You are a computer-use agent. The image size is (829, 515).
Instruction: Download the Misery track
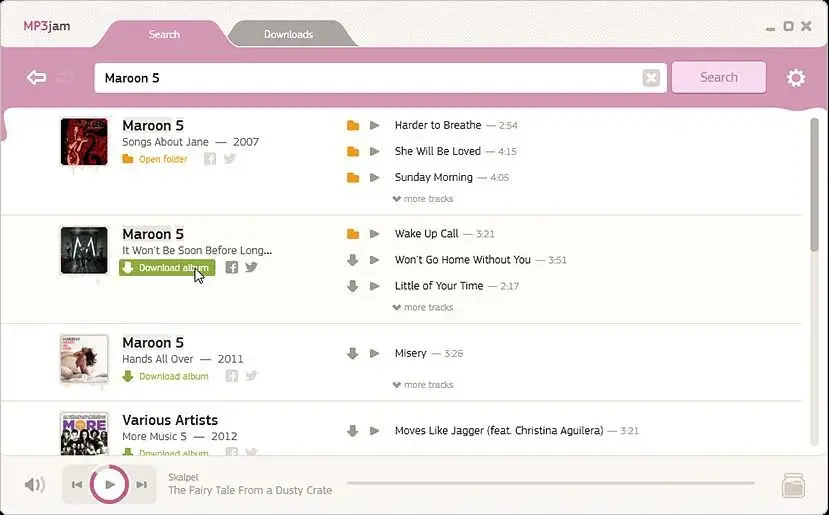[353, 353]
